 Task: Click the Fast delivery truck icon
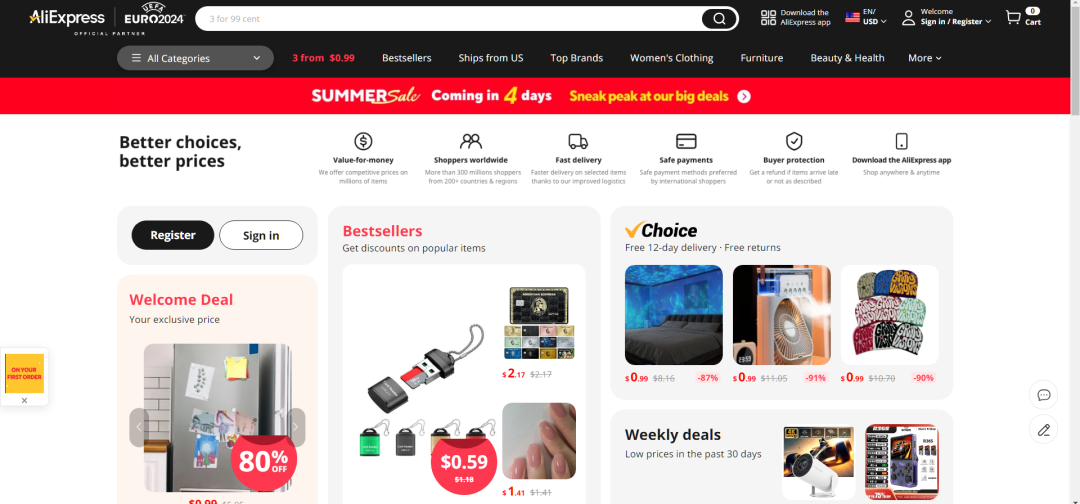coord(579,141)
